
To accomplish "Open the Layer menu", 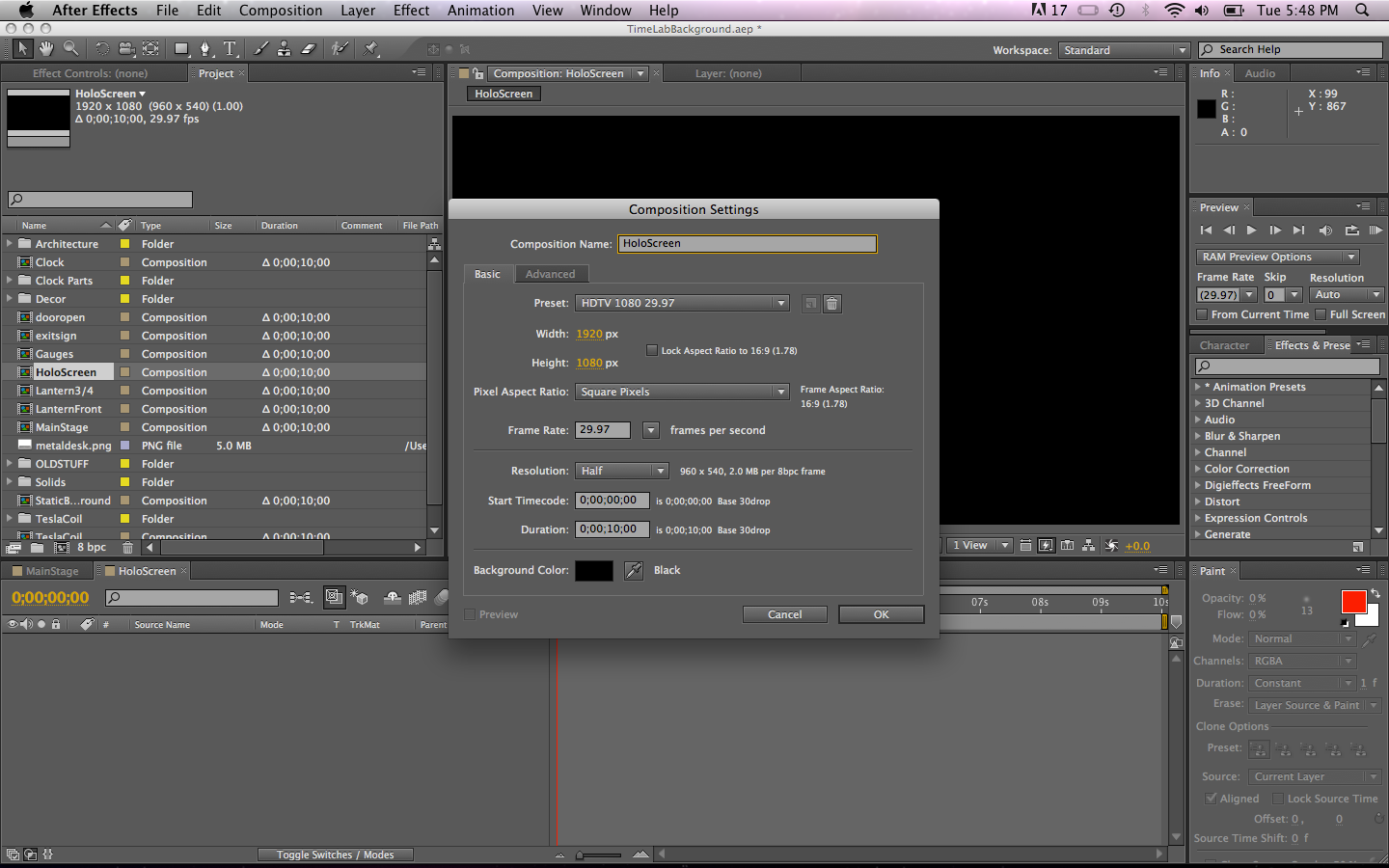I will click(x=358, y=11).
